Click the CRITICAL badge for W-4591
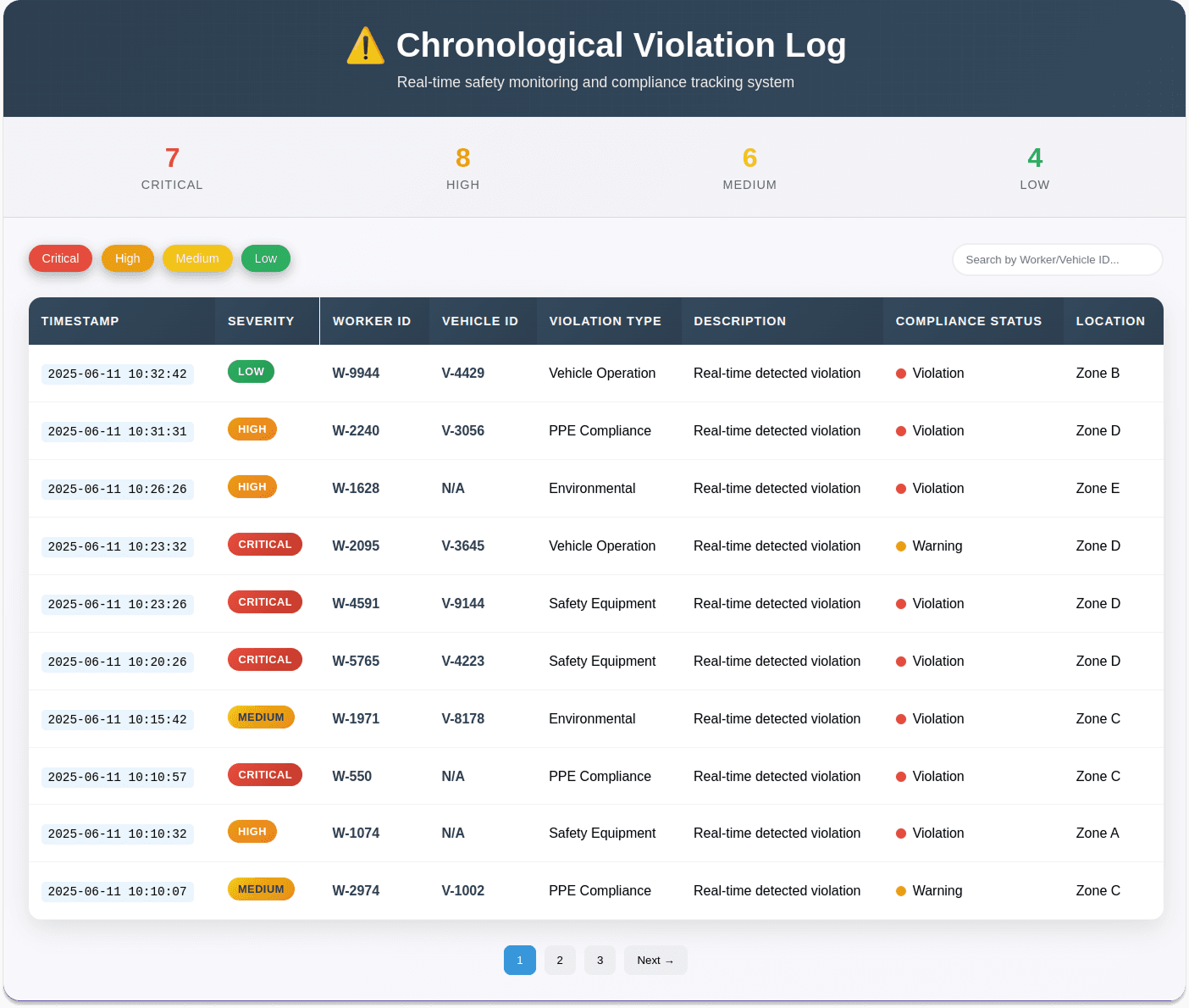The image size is (1189, 1008). tap(265, 602)
